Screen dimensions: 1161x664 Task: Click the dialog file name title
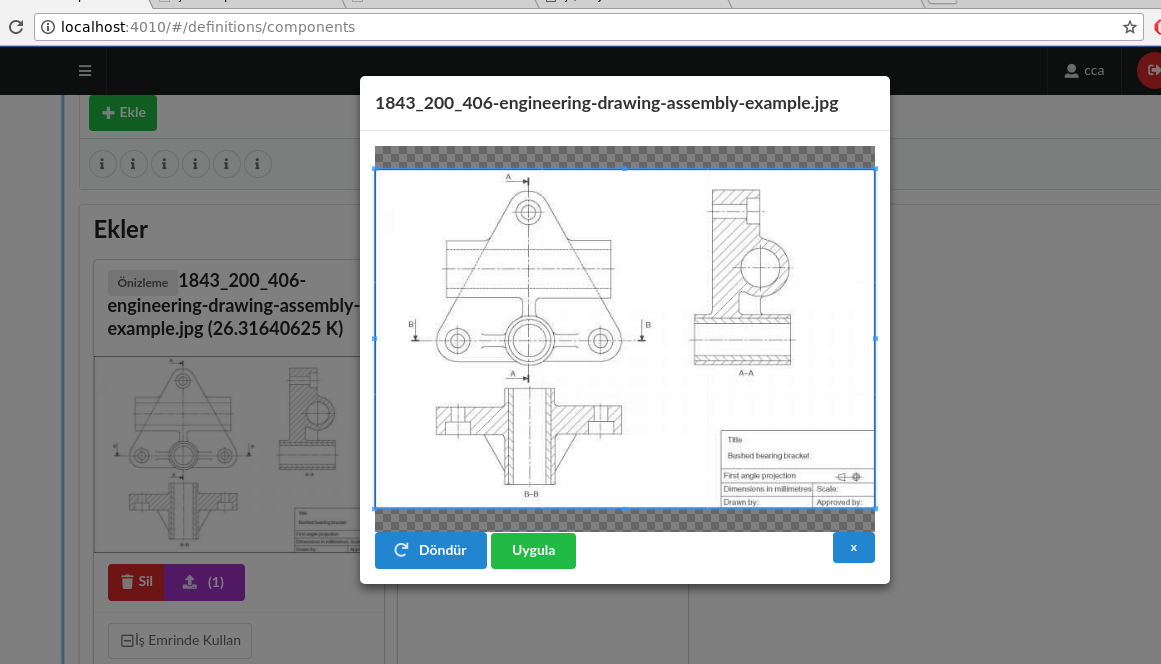point(606,103)
